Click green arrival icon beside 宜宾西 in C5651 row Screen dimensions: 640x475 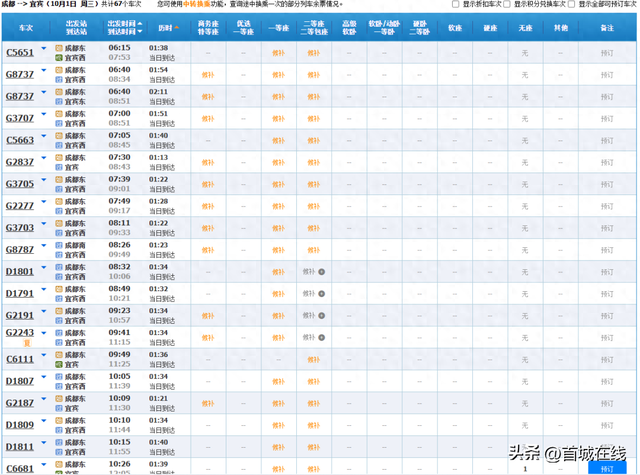pos(59,58)
